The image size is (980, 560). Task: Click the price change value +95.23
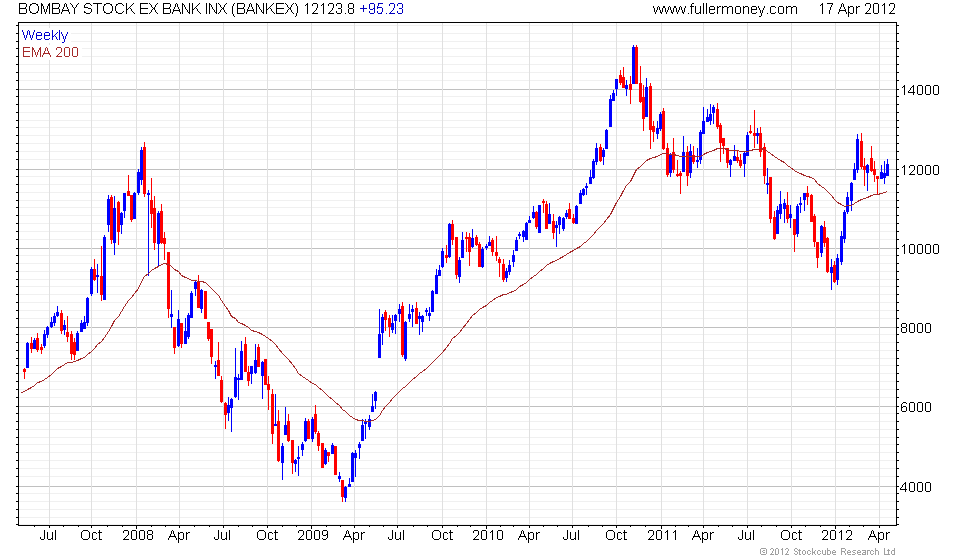[381, 9]
